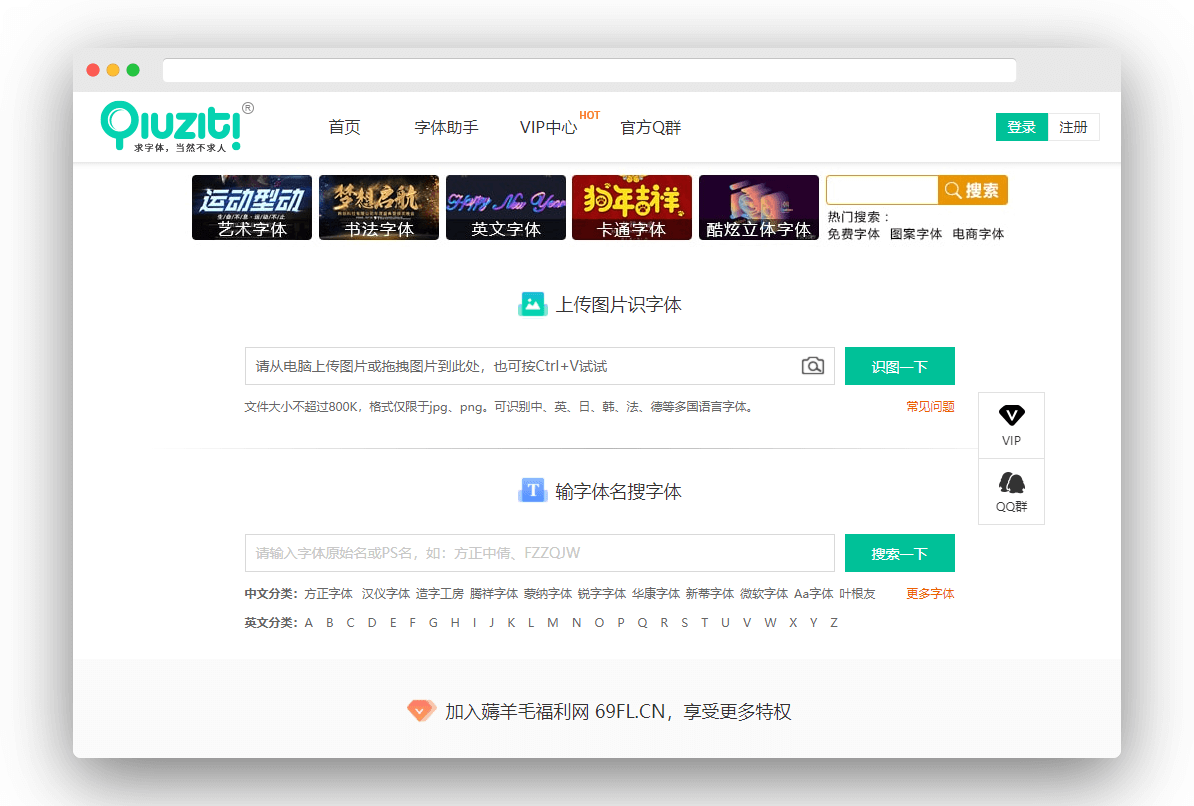Select English category letter M

553,622
